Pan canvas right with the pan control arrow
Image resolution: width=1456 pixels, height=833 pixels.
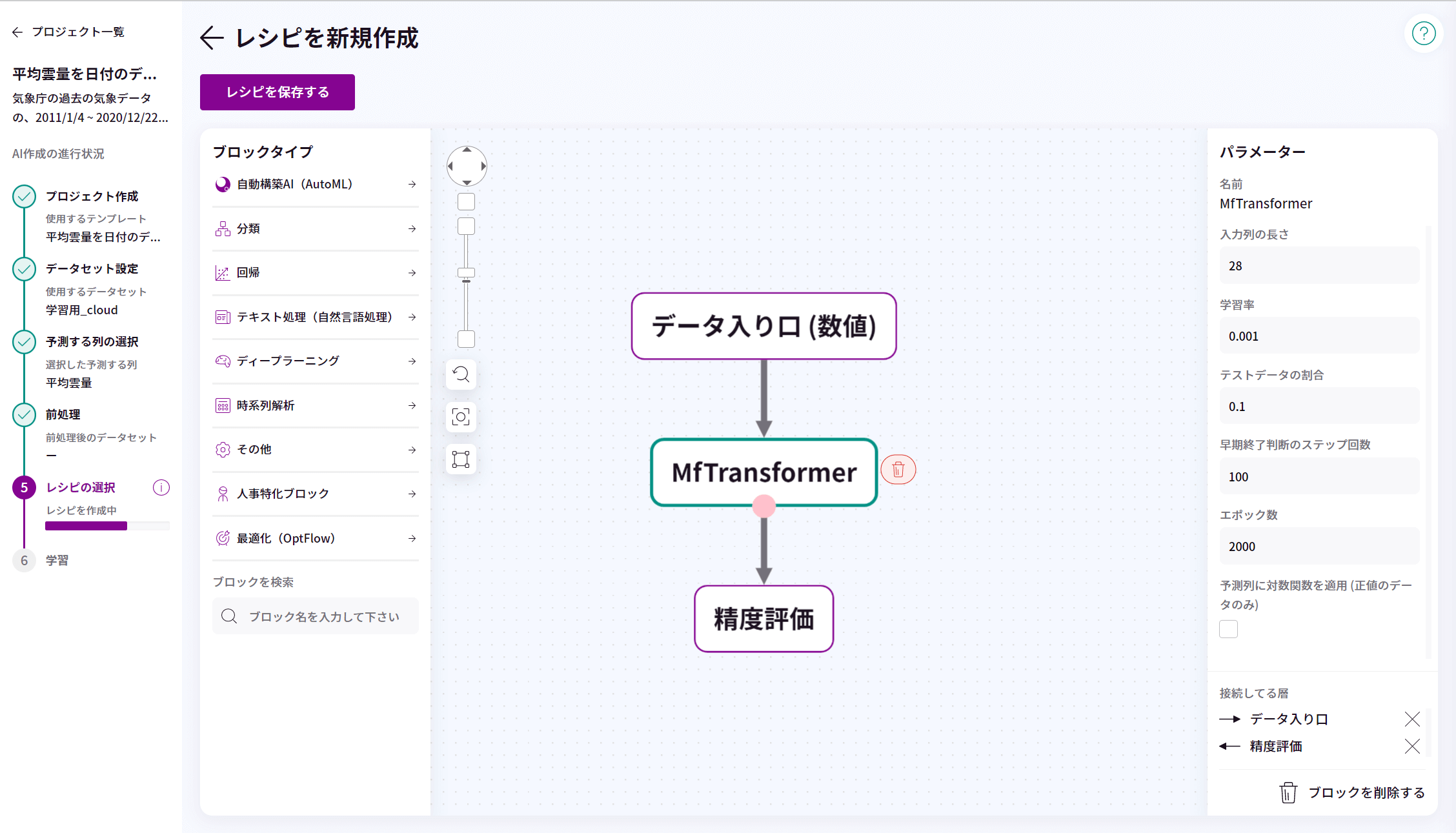483,166
